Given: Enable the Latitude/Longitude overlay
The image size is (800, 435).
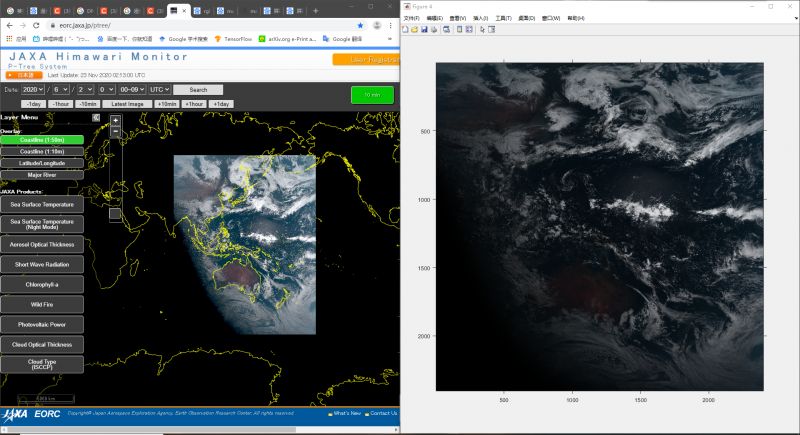Looking at the screenshot, I should [41, 163].
